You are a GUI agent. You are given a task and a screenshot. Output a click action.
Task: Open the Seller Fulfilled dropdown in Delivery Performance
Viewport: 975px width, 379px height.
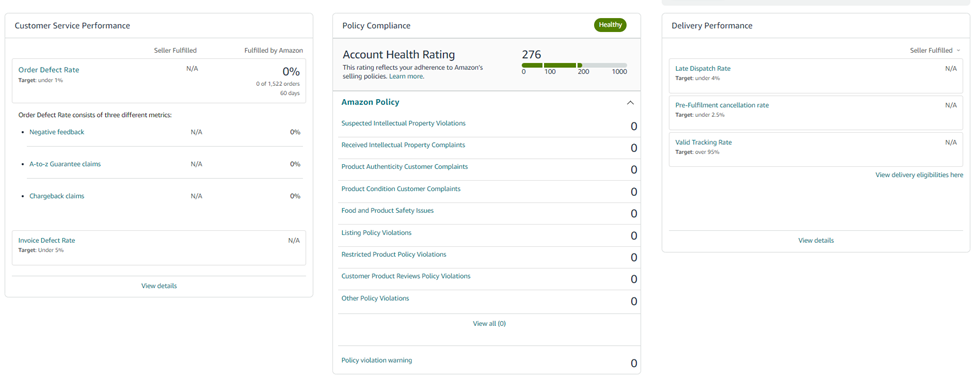click(x=935, y=50)
